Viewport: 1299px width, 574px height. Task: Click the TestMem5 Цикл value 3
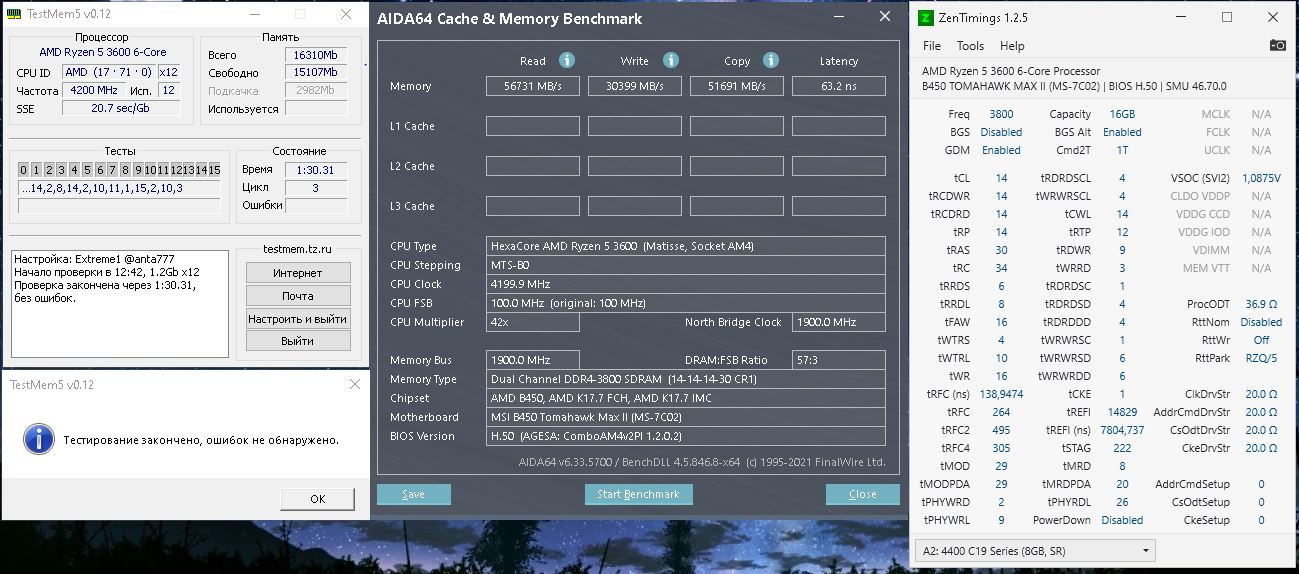(x=316, y=188)
